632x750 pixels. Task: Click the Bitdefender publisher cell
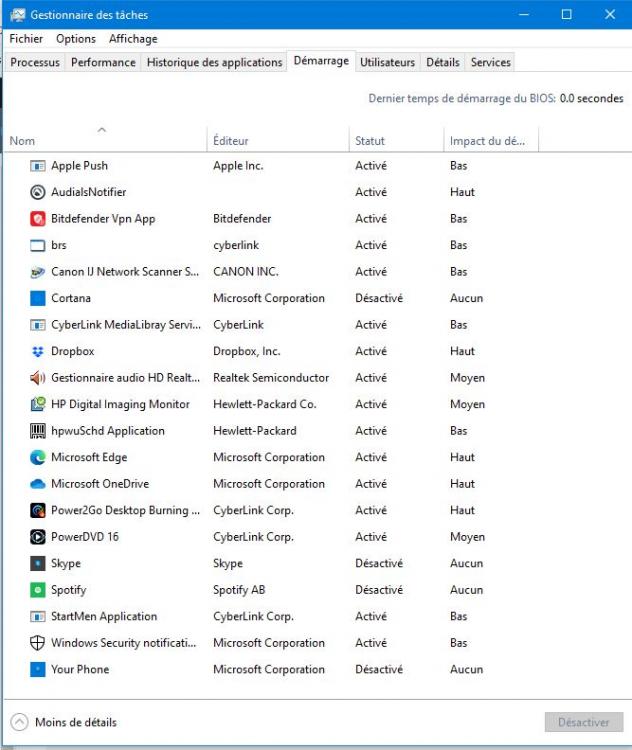tap(242, 219)
